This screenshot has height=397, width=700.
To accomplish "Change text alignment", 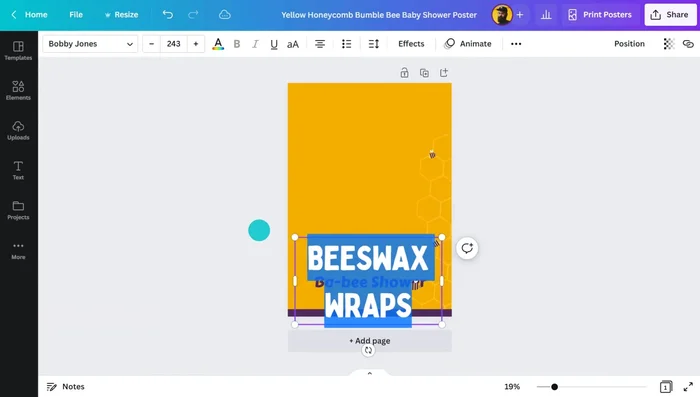I will [x=320, y=44].
